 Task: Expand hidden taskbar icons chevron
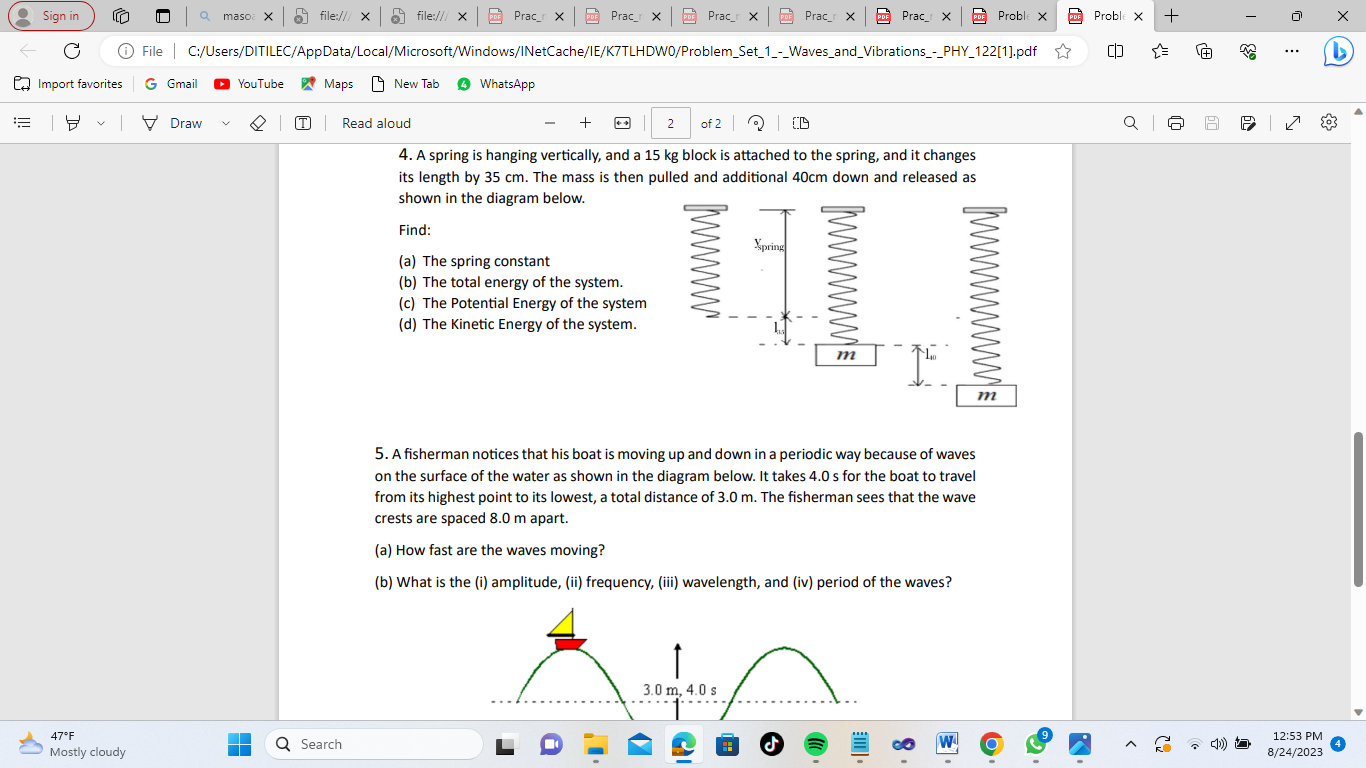point(1130,744)
